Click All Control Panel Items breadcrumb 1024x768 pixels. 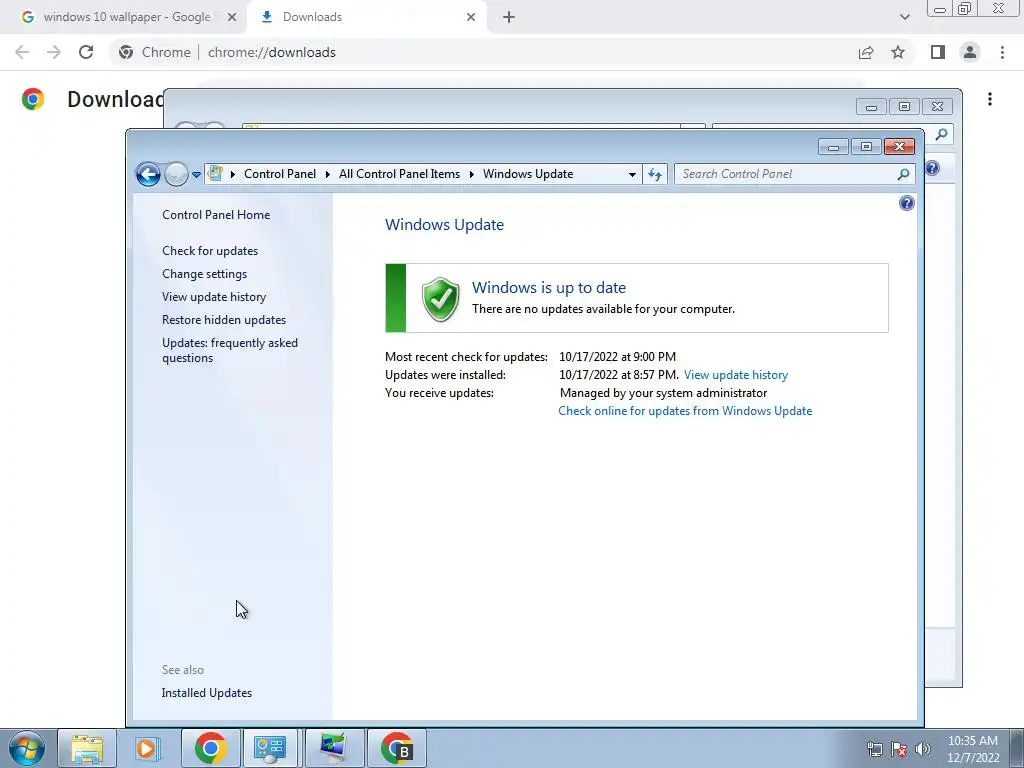coord(399,174)
